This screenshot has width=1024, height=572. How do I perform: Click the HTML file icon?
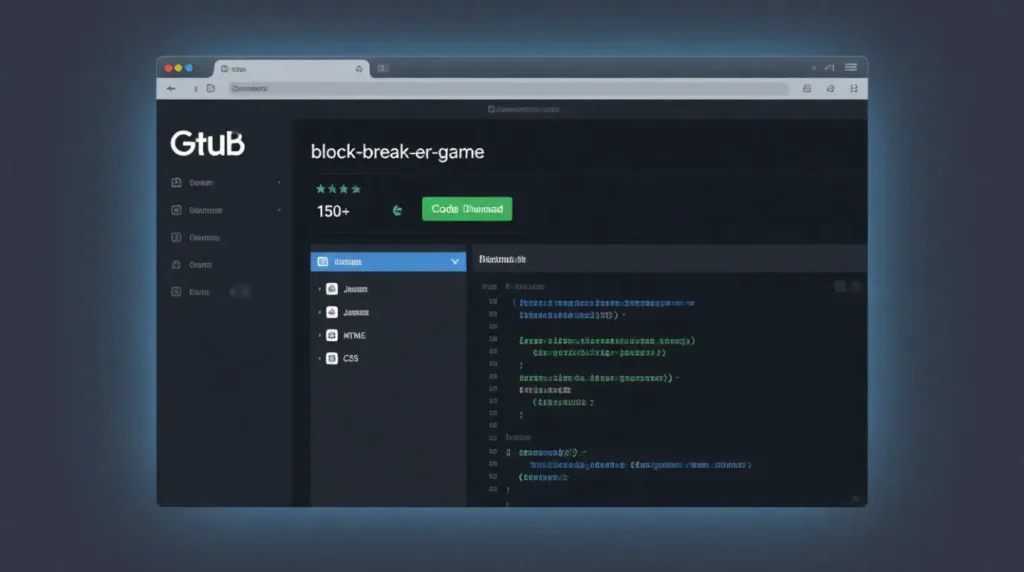pyautogui.click(x=332, y=336)
